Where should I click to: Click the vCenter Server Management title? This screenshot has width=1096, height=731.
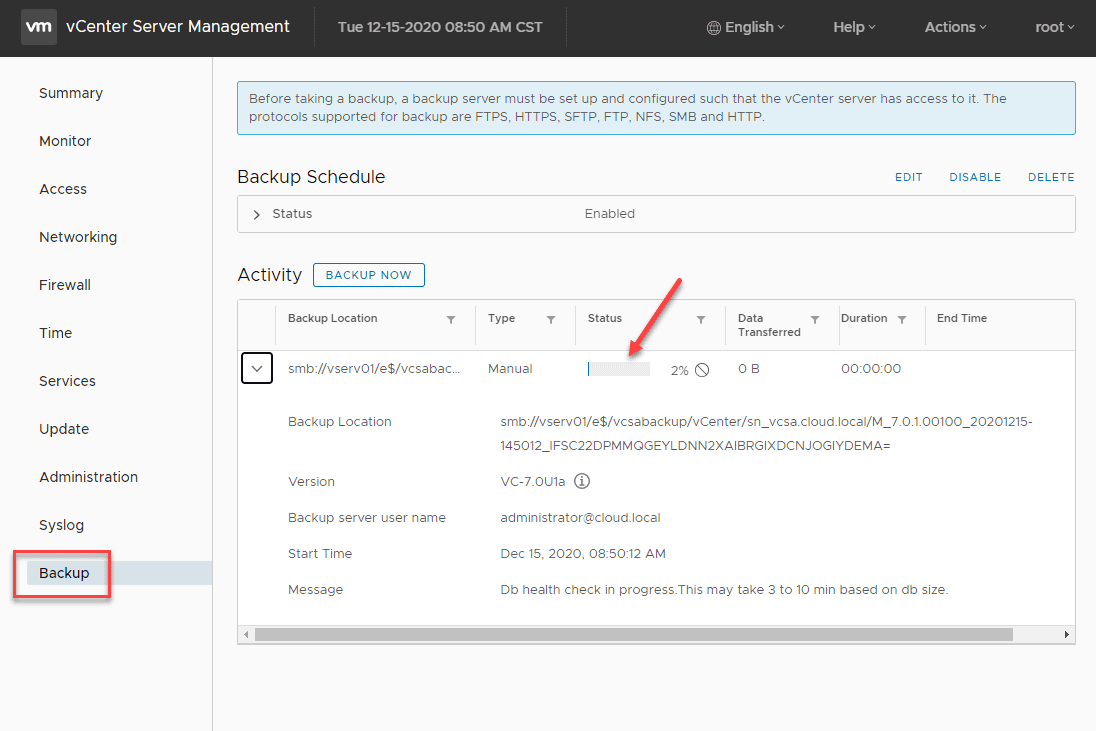pyautogui.click(x=178, y=27)
